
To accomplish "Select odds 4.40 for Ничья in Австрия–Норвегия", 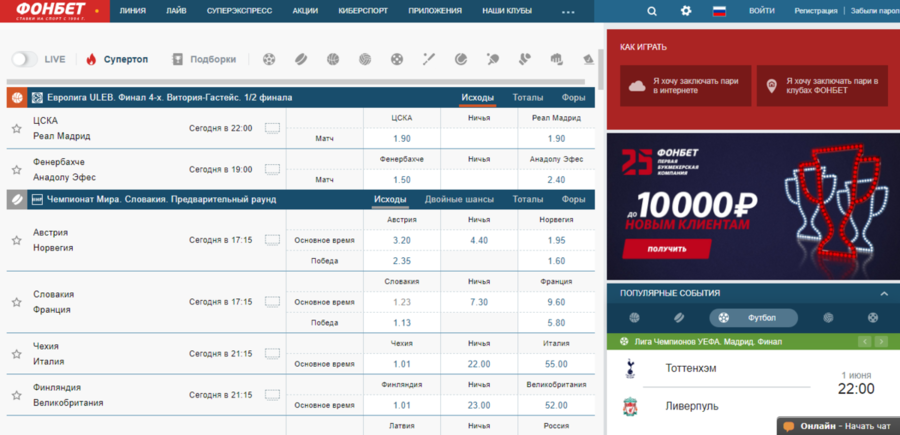I will click(479, 240).
